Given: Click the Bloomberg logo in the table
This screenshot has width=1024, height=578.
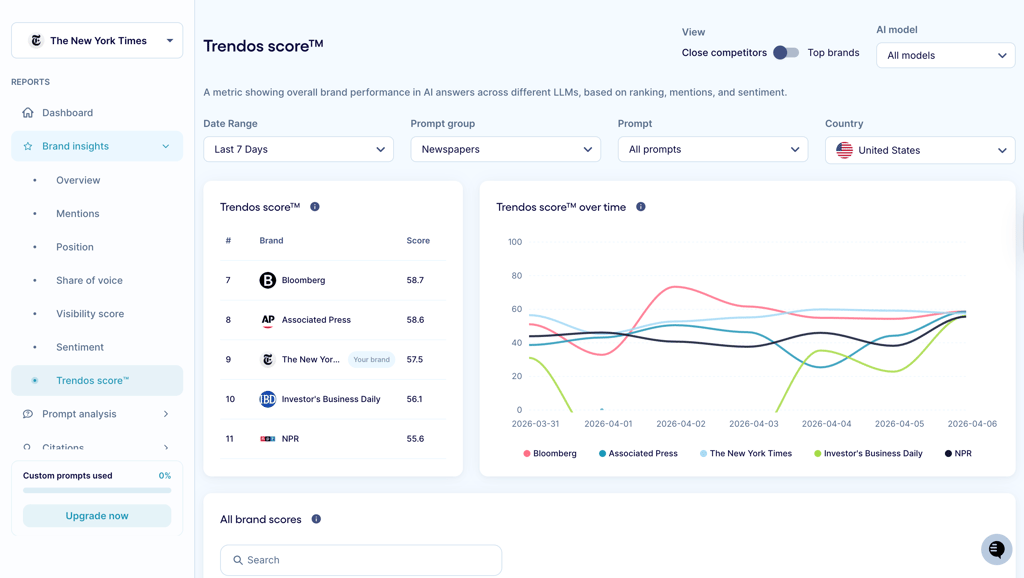Looking at the screenshot, I should tap(268, 280).
